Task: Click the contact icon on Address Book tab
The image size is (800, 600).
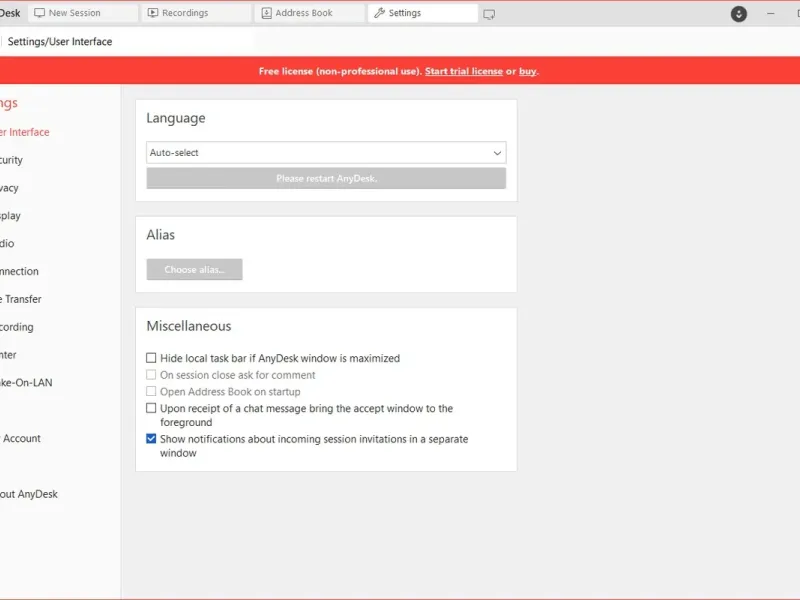Action: click(266, 13)
